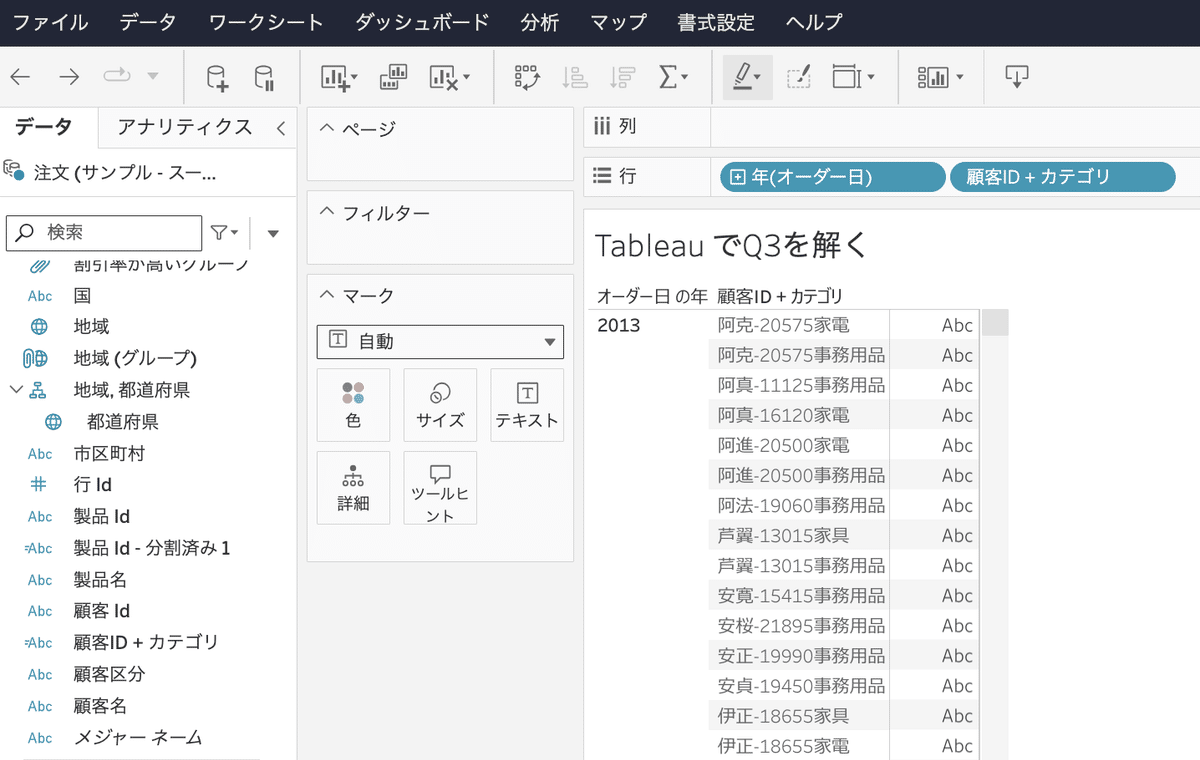Image resolution: width=1200 pixels, height=760 pixels.
Task: Click the Replay animation icon
Action: (x=116, y=76)
